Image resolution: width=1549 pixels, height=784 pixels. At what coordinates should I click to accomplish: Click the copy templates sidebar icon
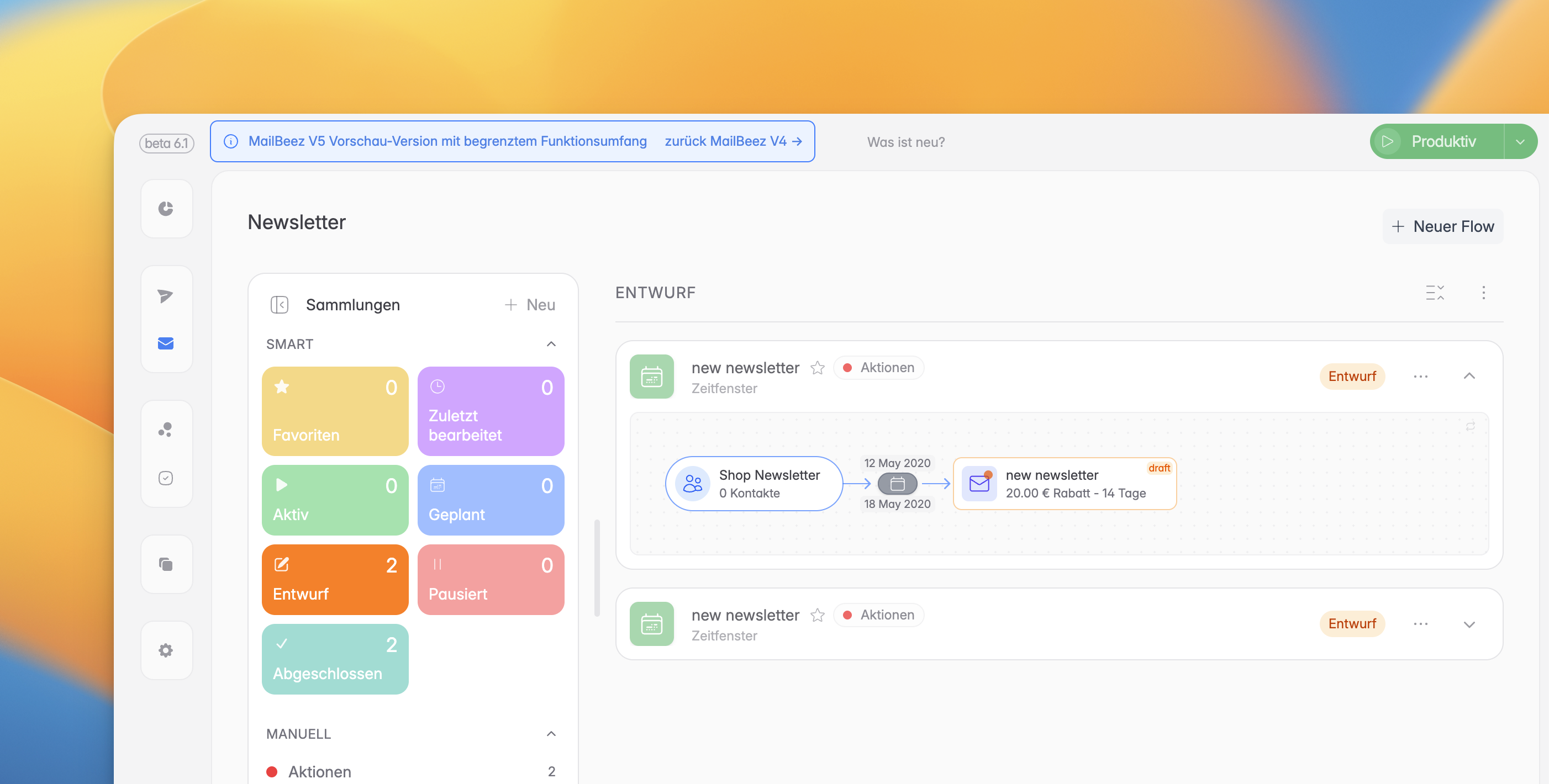tap(165, 564)
